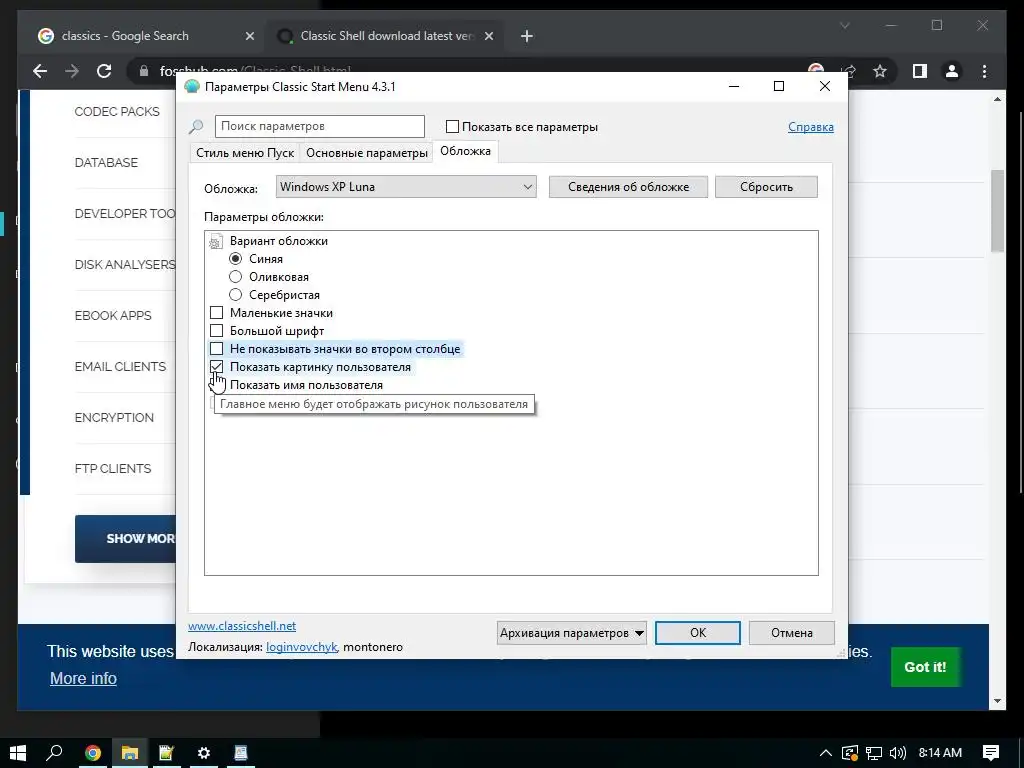Uncheck Показать картинку пользователя
The width and height of the screenshot is (1024, 768).
[216, 366]
